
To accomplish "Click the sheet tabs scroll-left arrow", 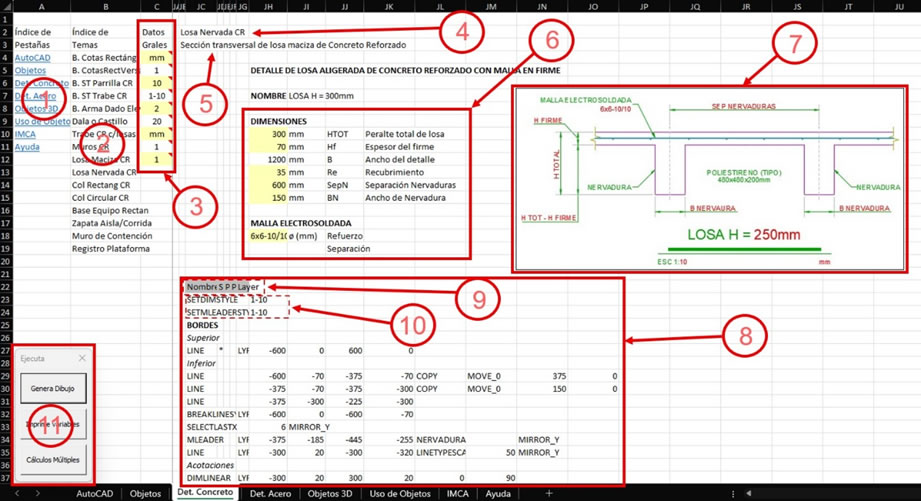I will point(20,493).
